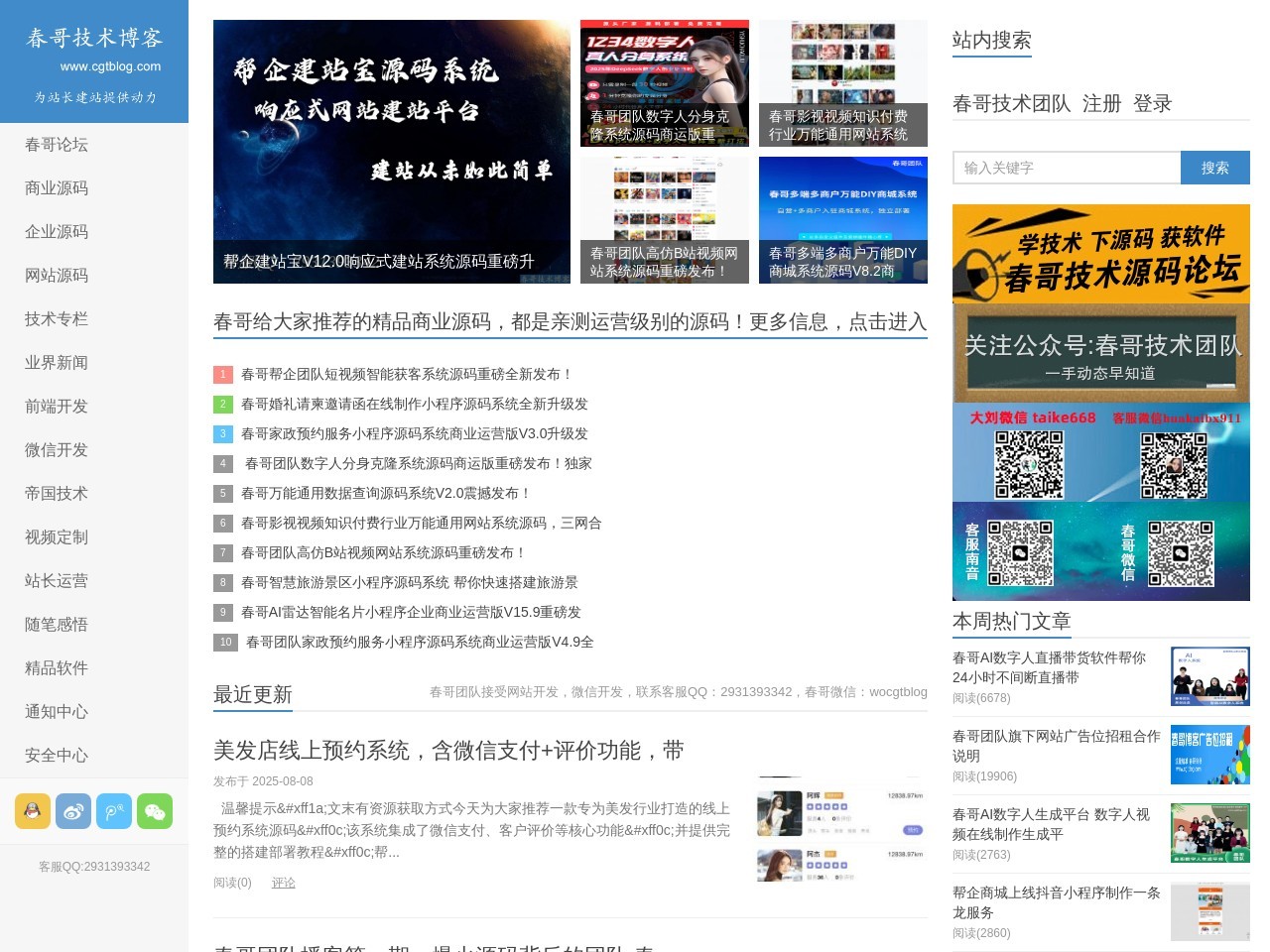Open the 春哥论坛 section in sidebar
Screen dimensions: 1270x952
click(x=55, y=144)
